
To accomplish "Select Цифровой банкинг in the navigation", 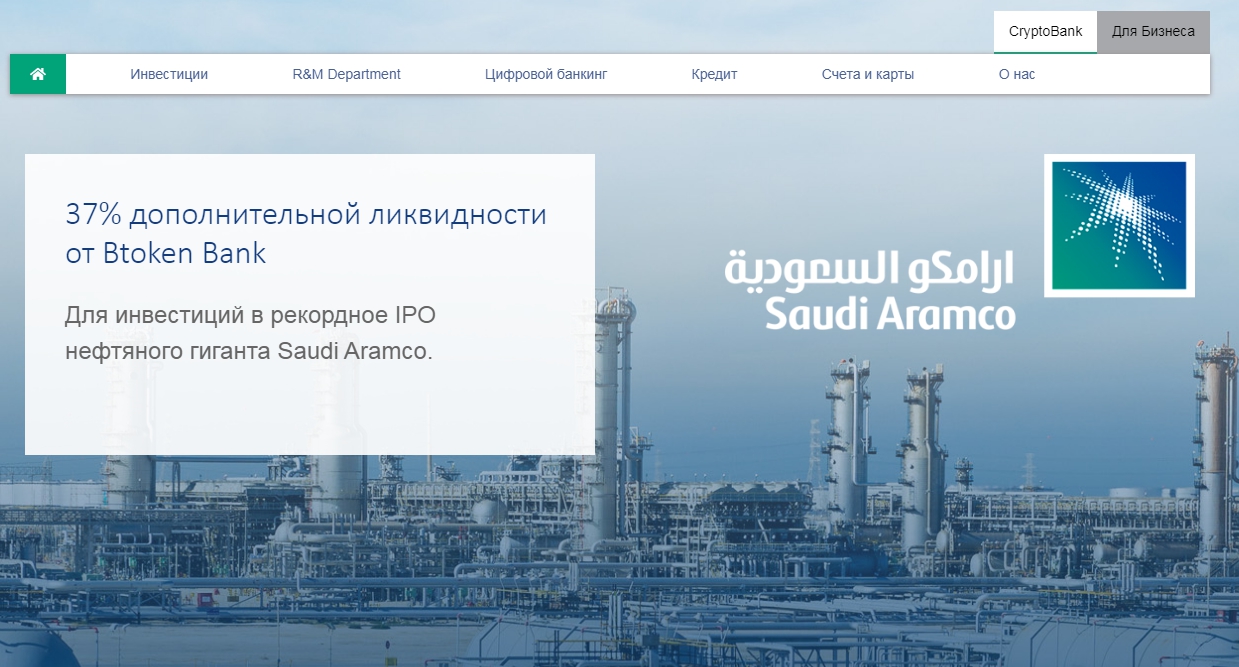I will point(546,74).
